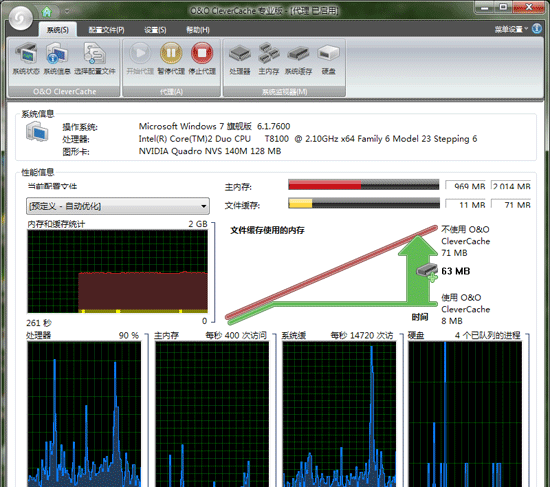550x487 pixels.
Task: Click the 文件缓存使用的内存 heading
Action: [x=267, y=230]
